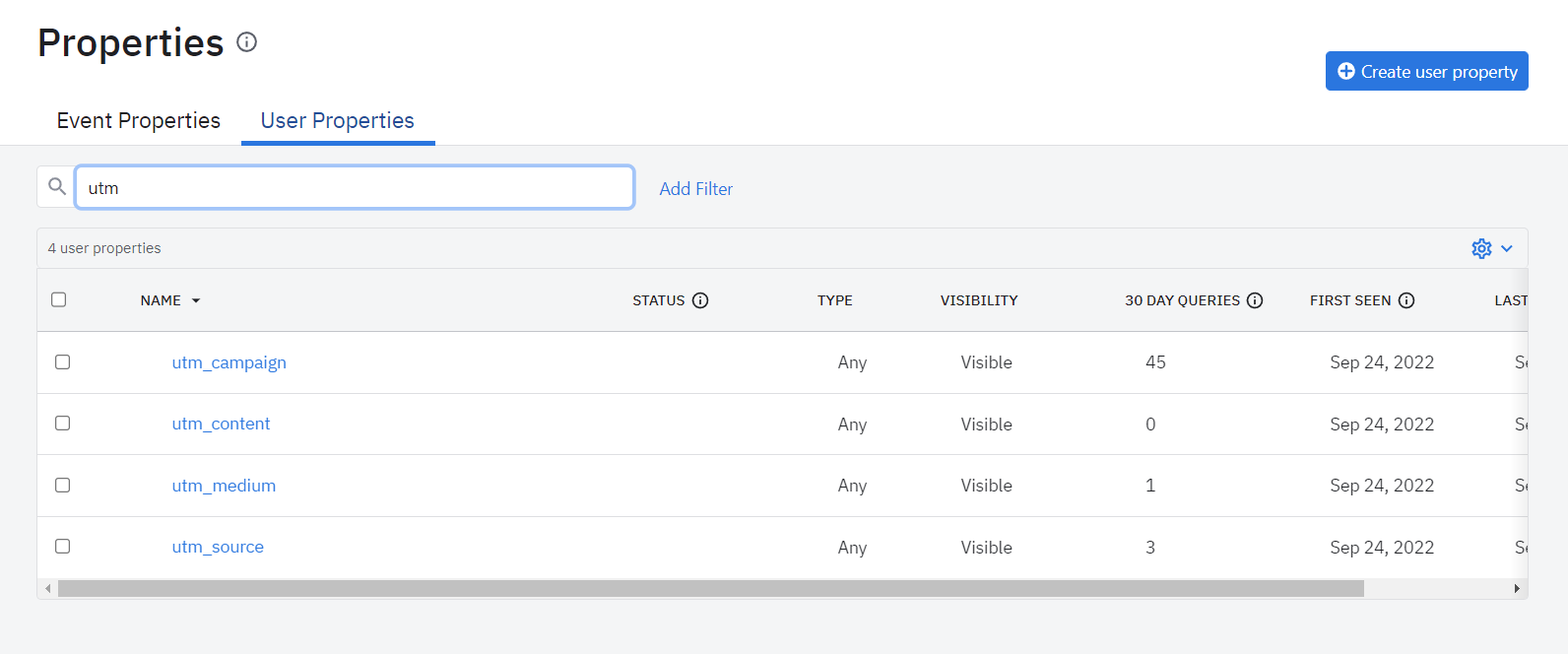
Task: Click the Create user property button
Action: [1426, 71]
